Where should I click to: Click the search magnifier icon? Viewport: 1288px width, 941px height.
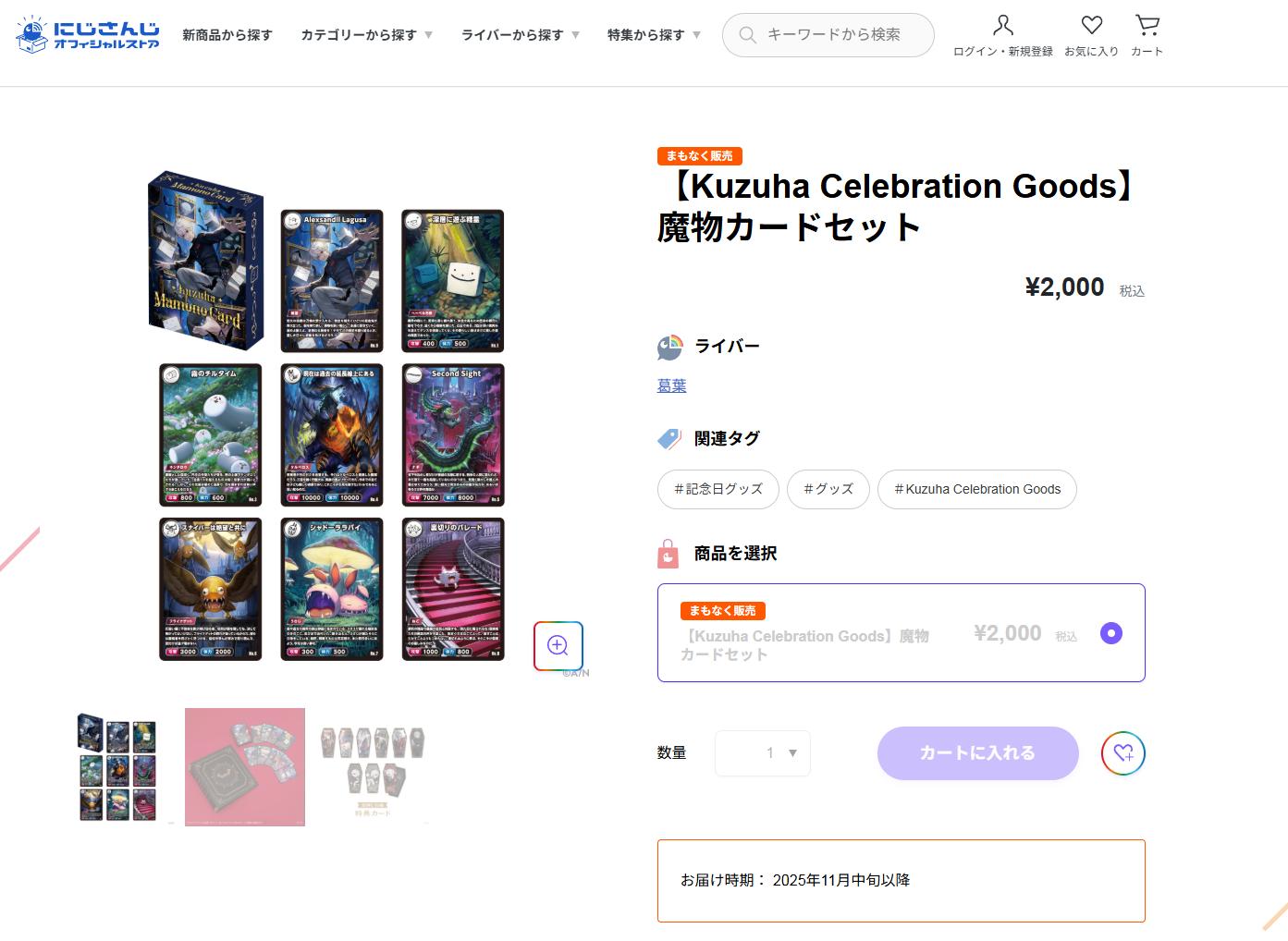coord(747,35)
